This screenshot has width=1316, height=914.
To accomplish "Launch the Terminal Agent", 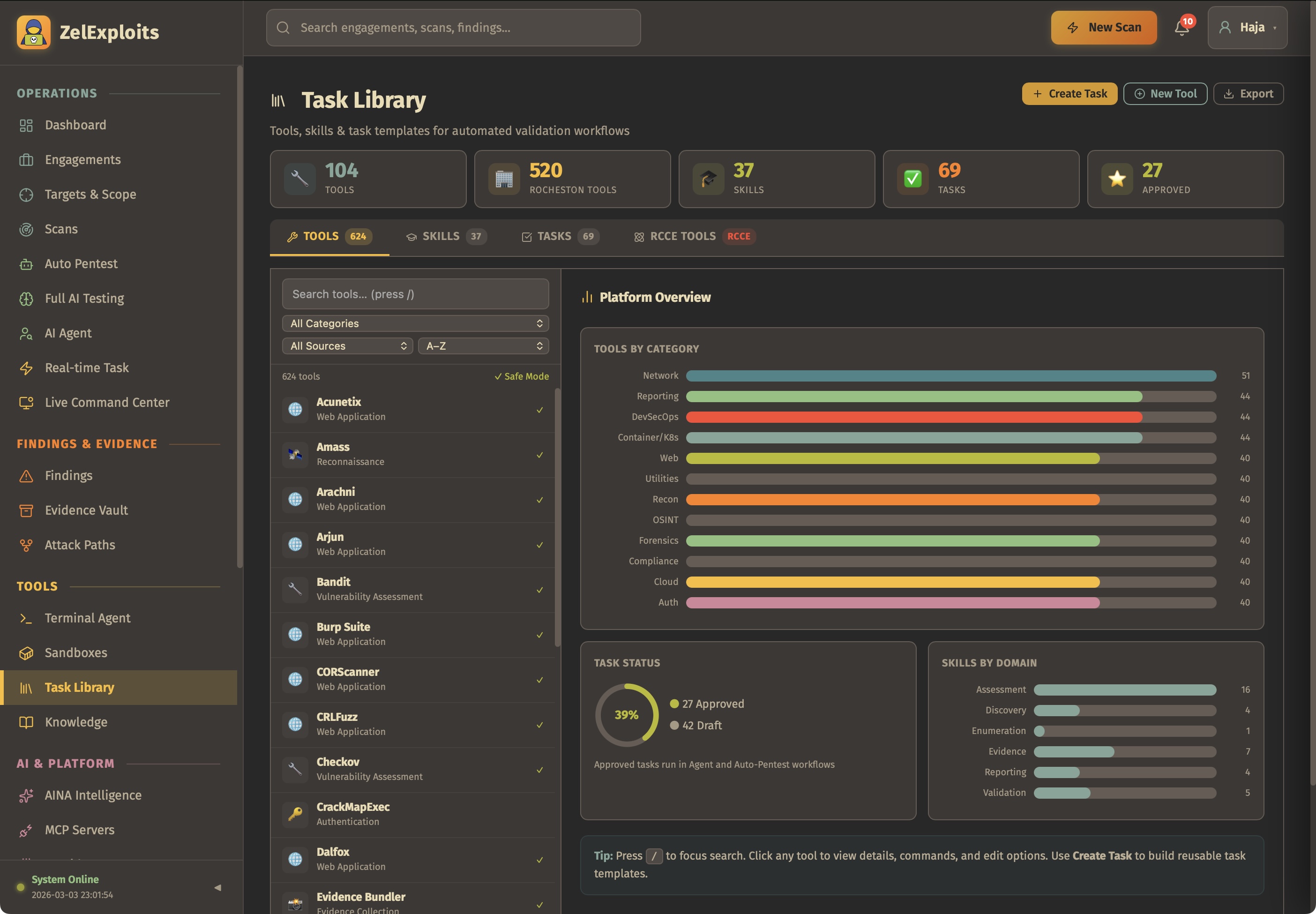I will (x=87, y=618).
